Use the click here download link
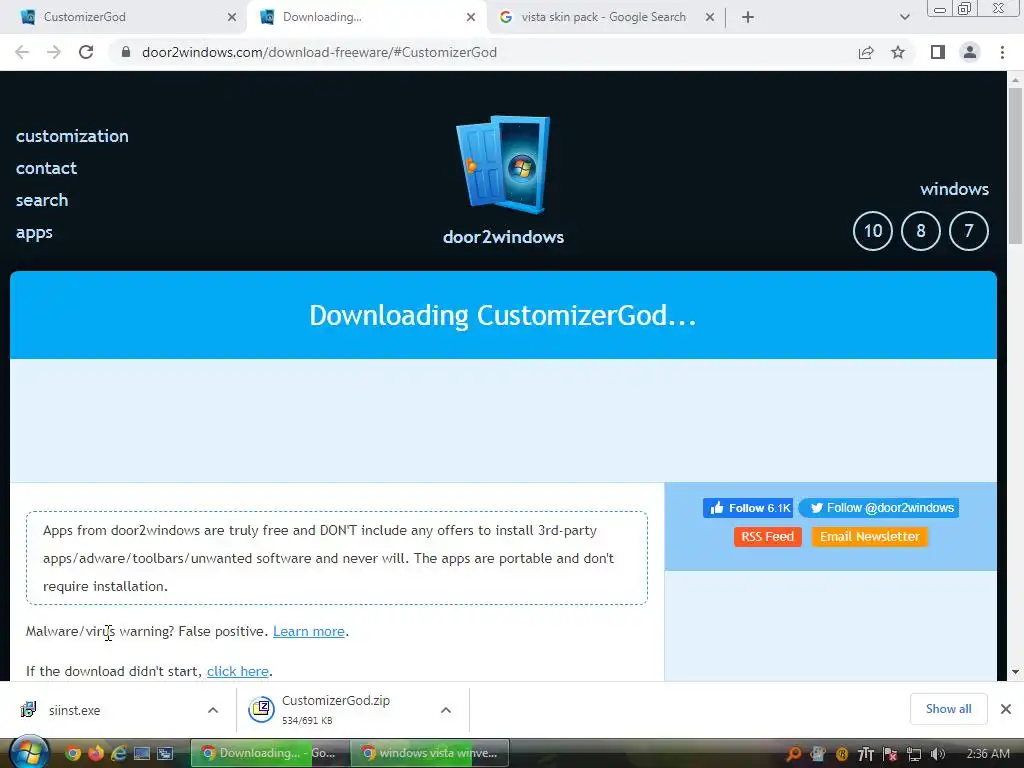 coord(238,671)
